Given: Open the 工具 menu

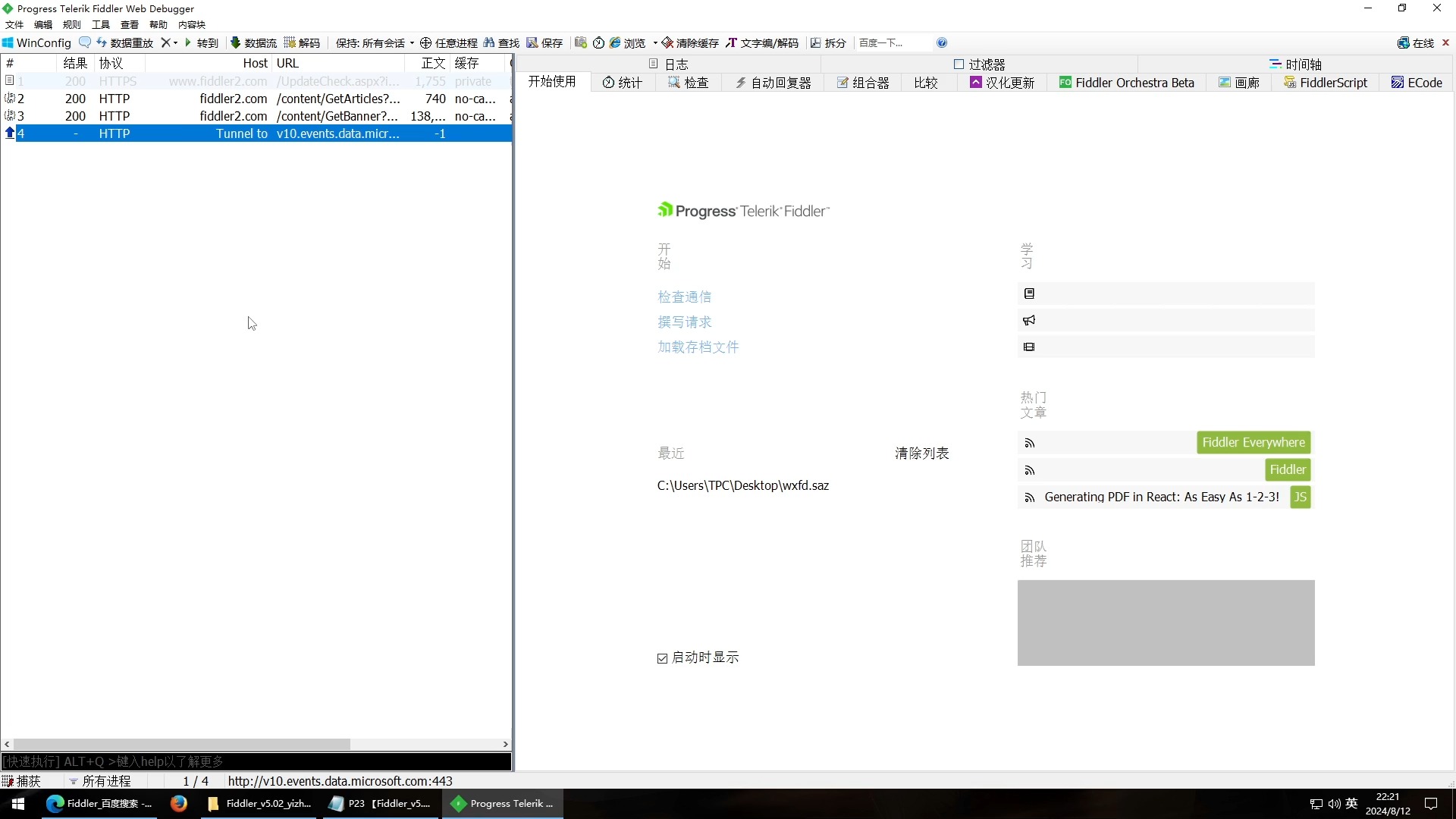Looking at the screenshot, I should click(101, 25).
